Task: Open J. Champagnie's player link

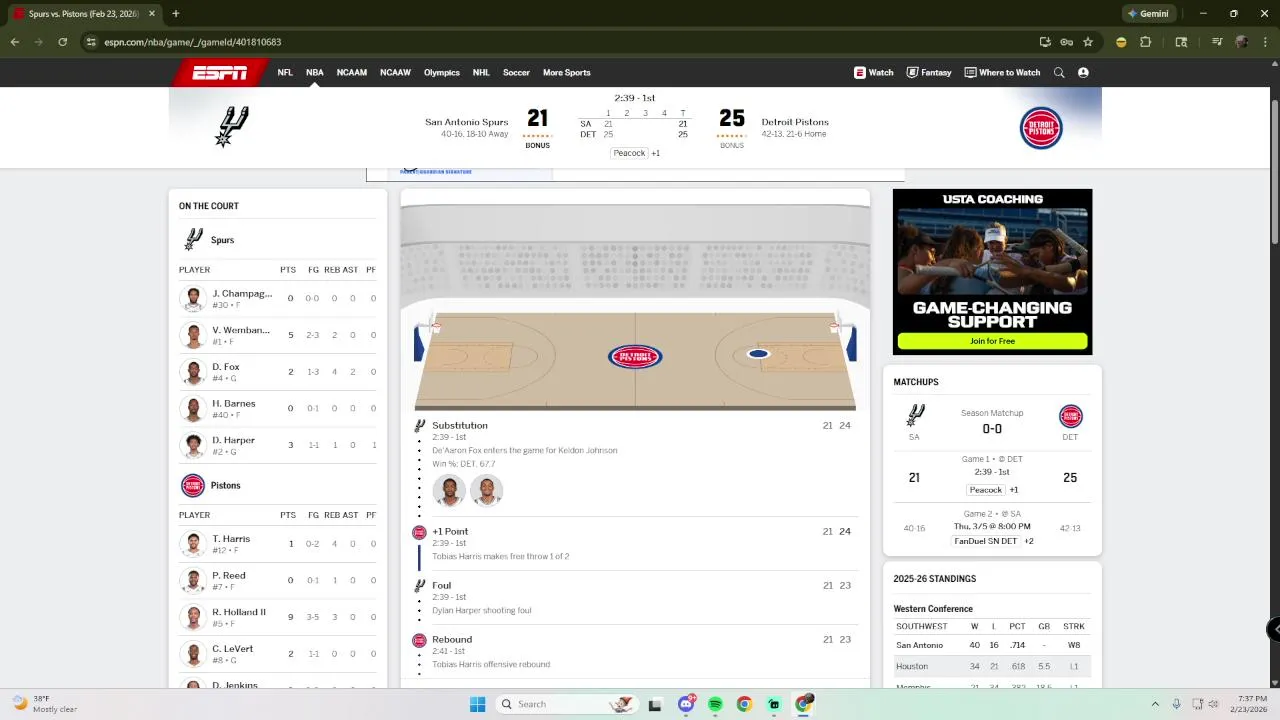Action: click(242, 294)
